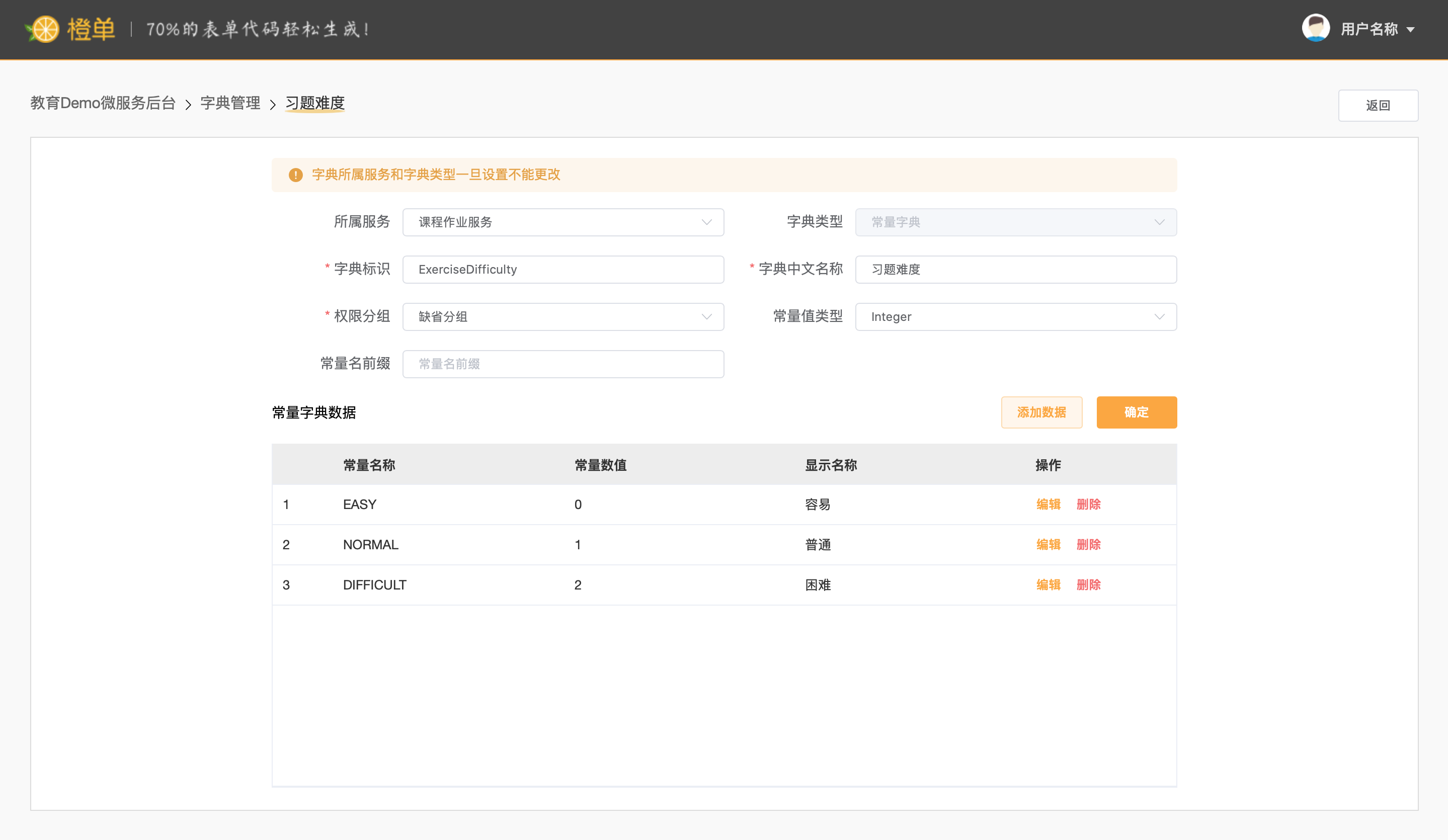Click the warning exclamation icon in the notice
1448x840 pixels.
tap(295, 175)
